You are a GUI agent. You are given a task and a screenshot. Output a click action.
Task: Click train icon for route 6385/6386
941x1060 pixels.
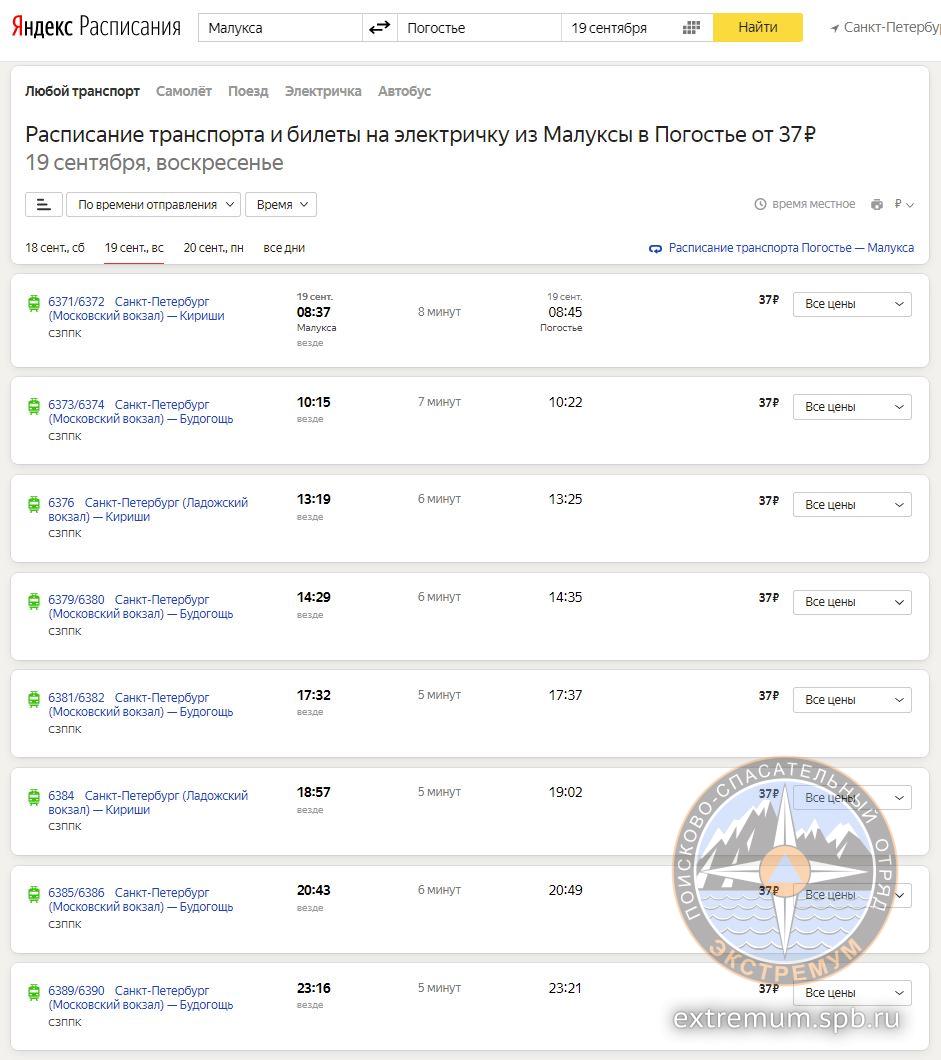pyautogui.click(x=33, y=895)
